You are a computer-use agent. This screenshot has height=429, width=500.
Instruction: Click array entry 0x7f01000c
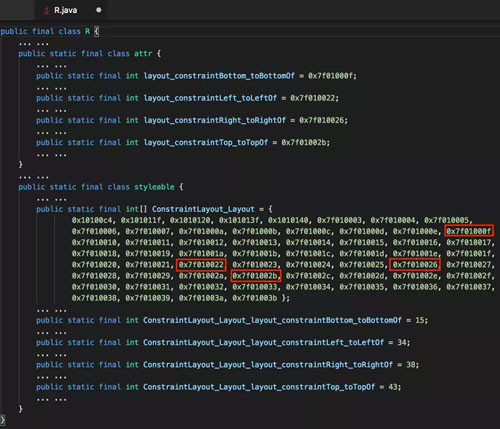(x=308, y=231)
